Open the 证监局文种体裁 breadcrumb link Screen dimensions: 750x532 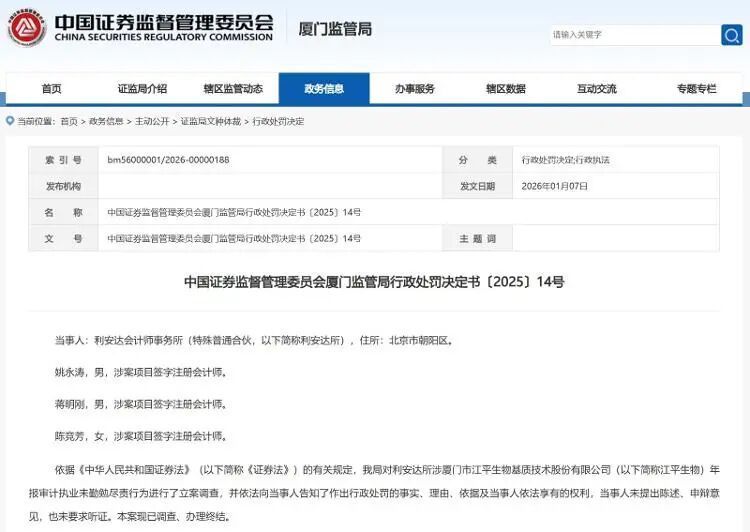[x=211, y=121]
